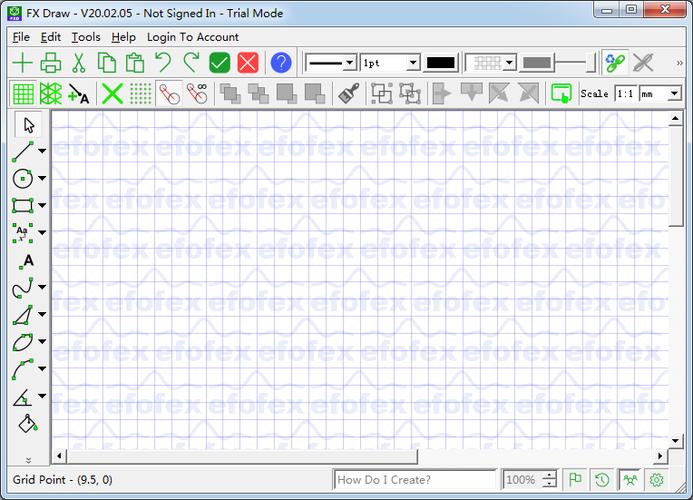Click the Redo arrow
The image size is (693, 500).
click(191, 63)
